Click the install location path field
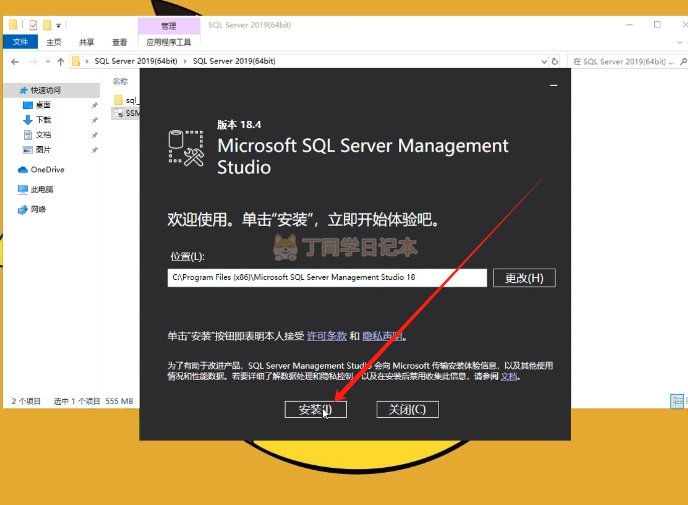Image resolution: width=688 pixels, height=505 pixels. (327, 278)
